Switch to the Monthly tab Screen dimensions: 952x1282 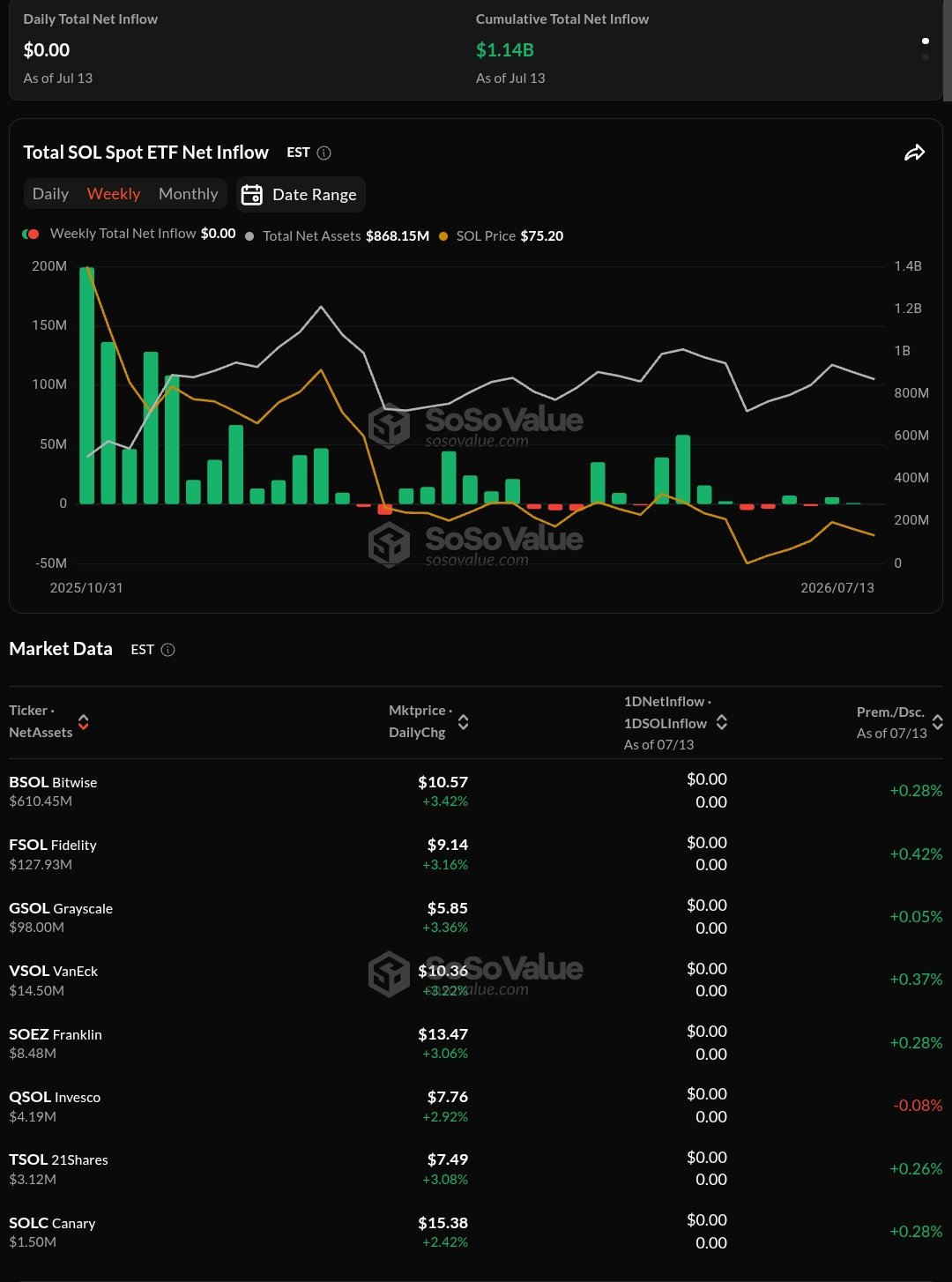pyautogui.click(x=188, y=194)
